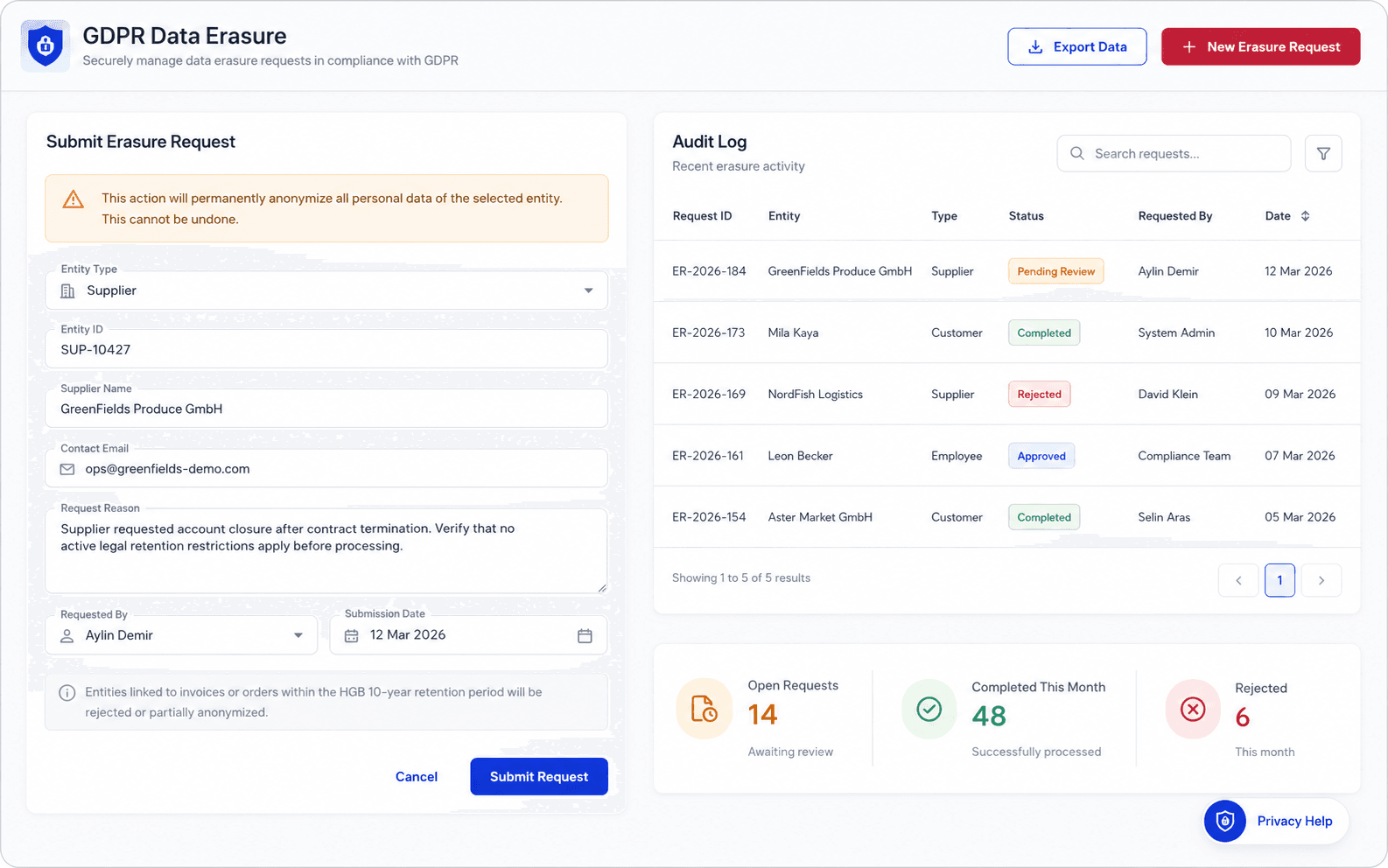Select page 1 in pagination
This screenshot has height=868, width=1388.
coord(1279,580)
